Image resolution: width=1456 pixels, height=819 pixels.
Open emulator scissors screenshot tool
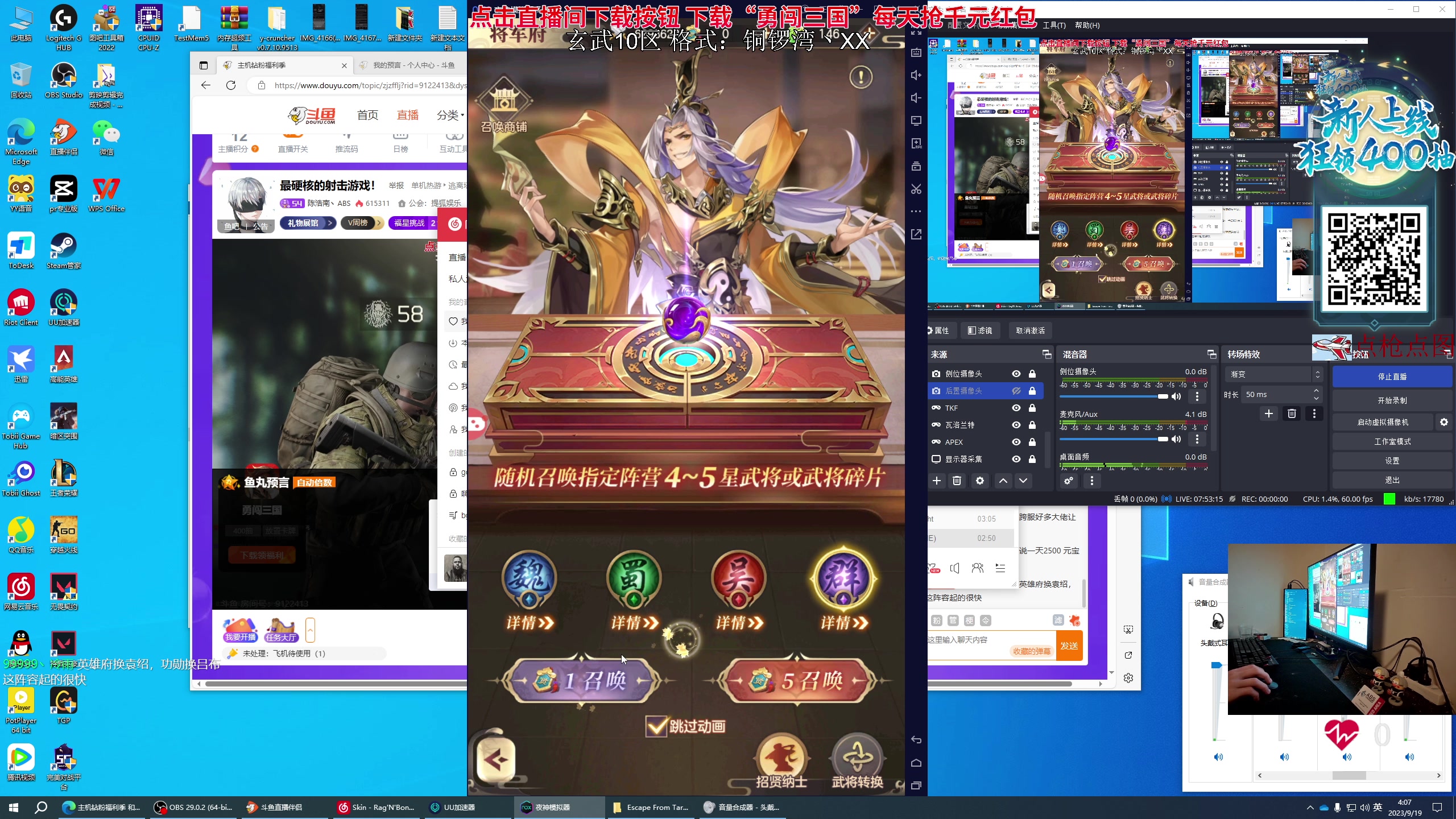point(916,189)
